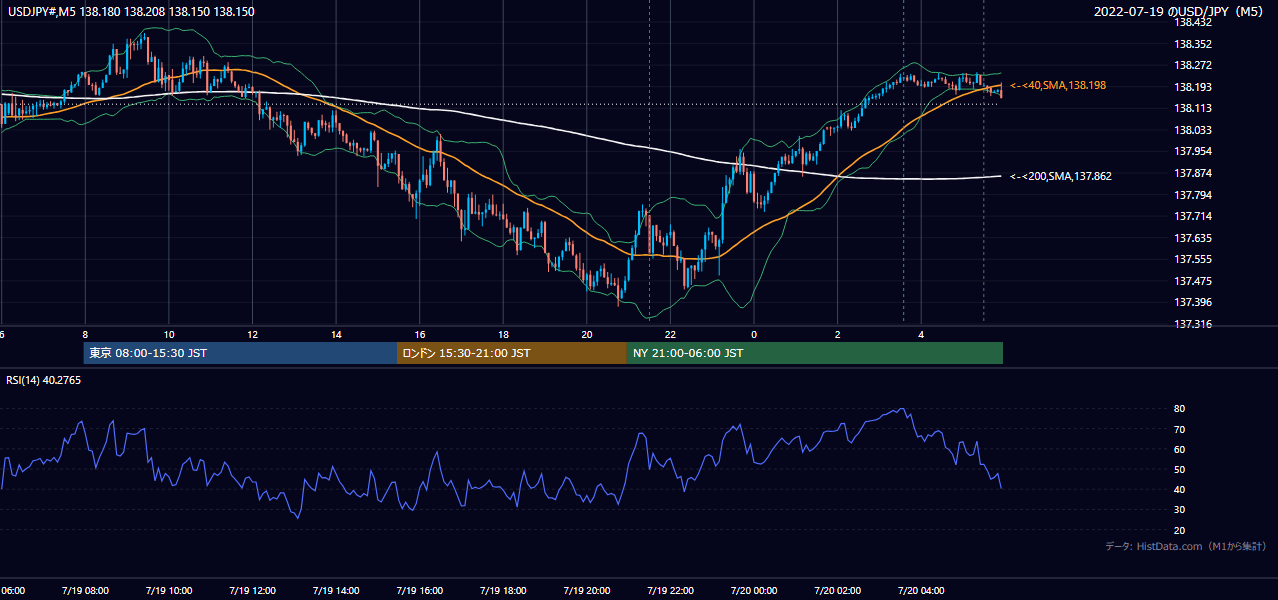Click hour tick 22 under the price chart
Screen dimensions: 1278x600
point(670,334)
